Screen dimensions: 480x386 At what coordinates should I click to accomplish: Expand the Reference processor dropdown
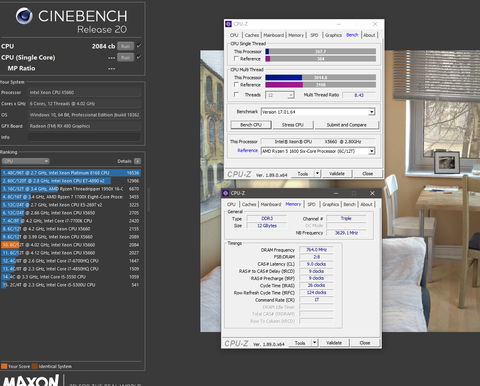[x=371, y=151]
